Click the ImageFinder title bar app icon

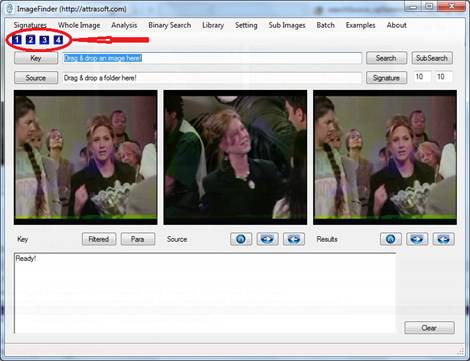coord(10,8)
